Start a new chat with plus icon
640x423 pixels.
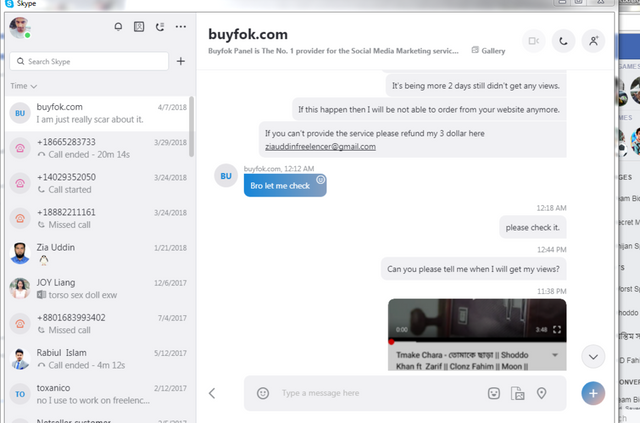(x=180, y=61)
